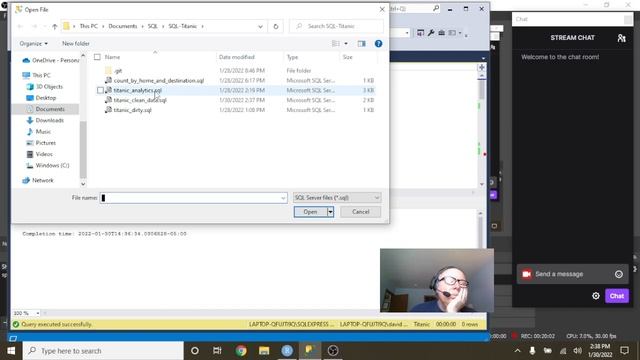Go back in the Open File dialog
640x360 pixels.
(x=20, y=26)
